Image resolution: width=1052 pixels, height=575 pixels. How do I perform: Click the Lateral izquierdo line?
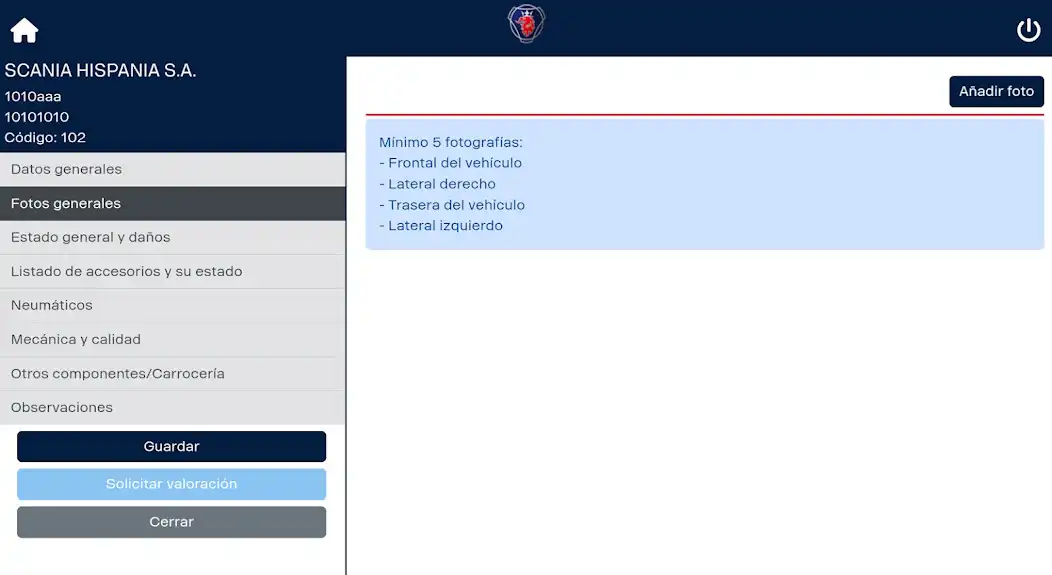[441, 226]
